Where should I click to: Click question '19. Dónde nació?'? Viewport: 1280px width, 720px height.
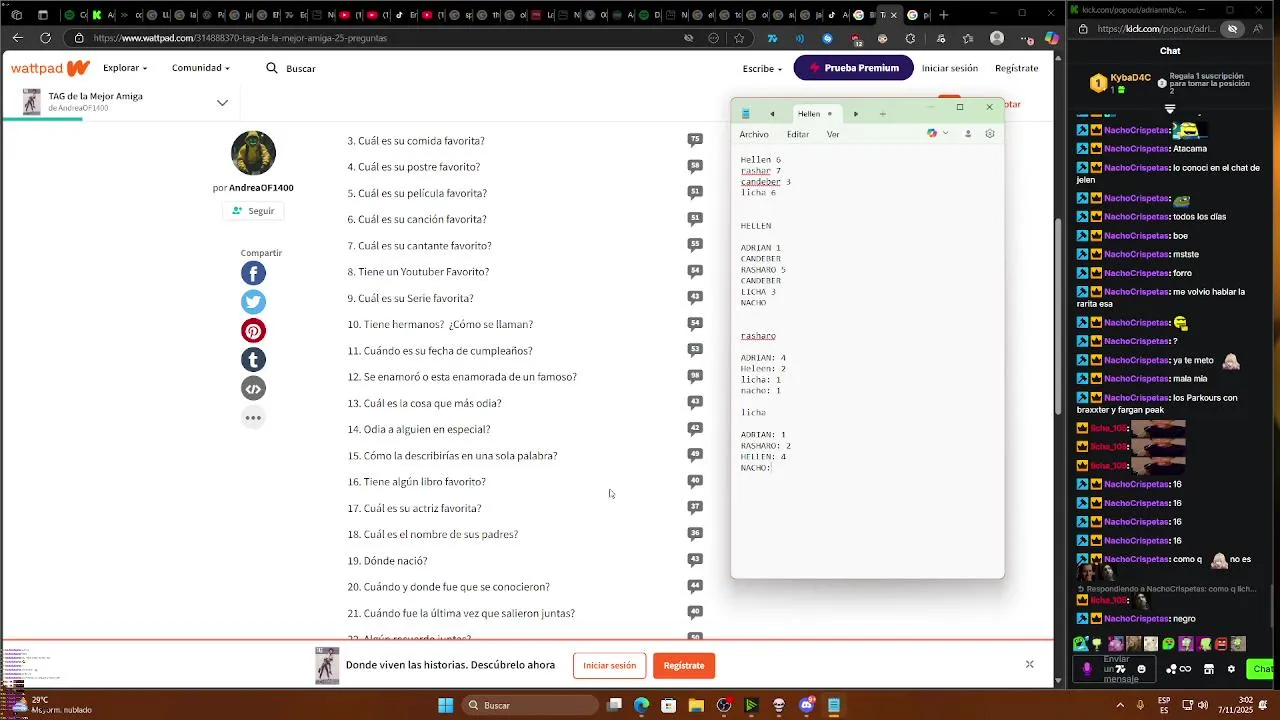(x=387, y=561)
